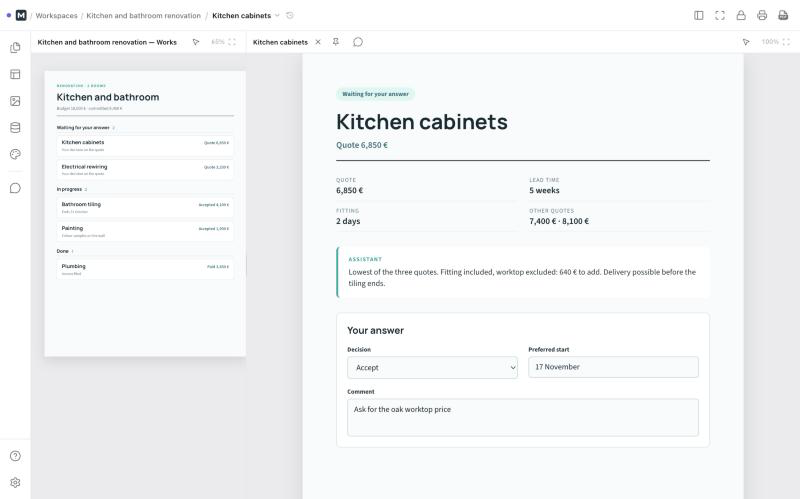Screen dimensions: 800x499
Task: Click the Comment text area
Action: pos(523,417)
